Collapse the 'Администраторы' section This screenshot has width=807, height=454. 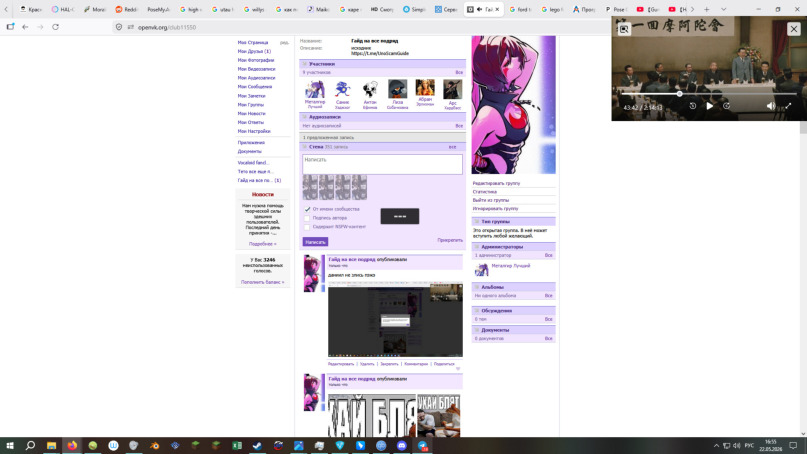coord(477,247)
